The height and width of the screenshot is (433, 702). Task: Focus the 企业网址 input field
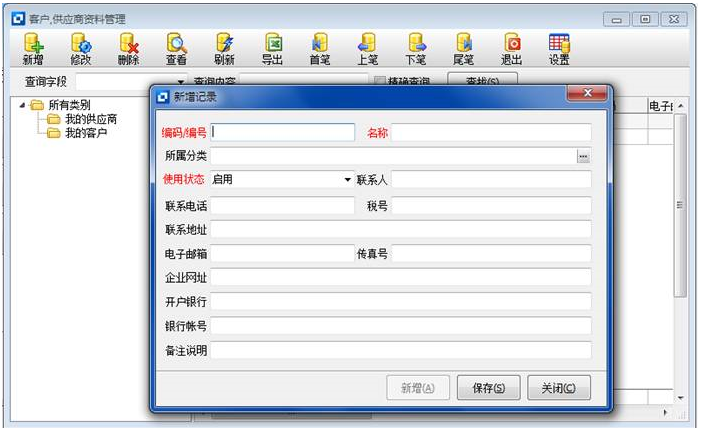[x=401, y=278]
